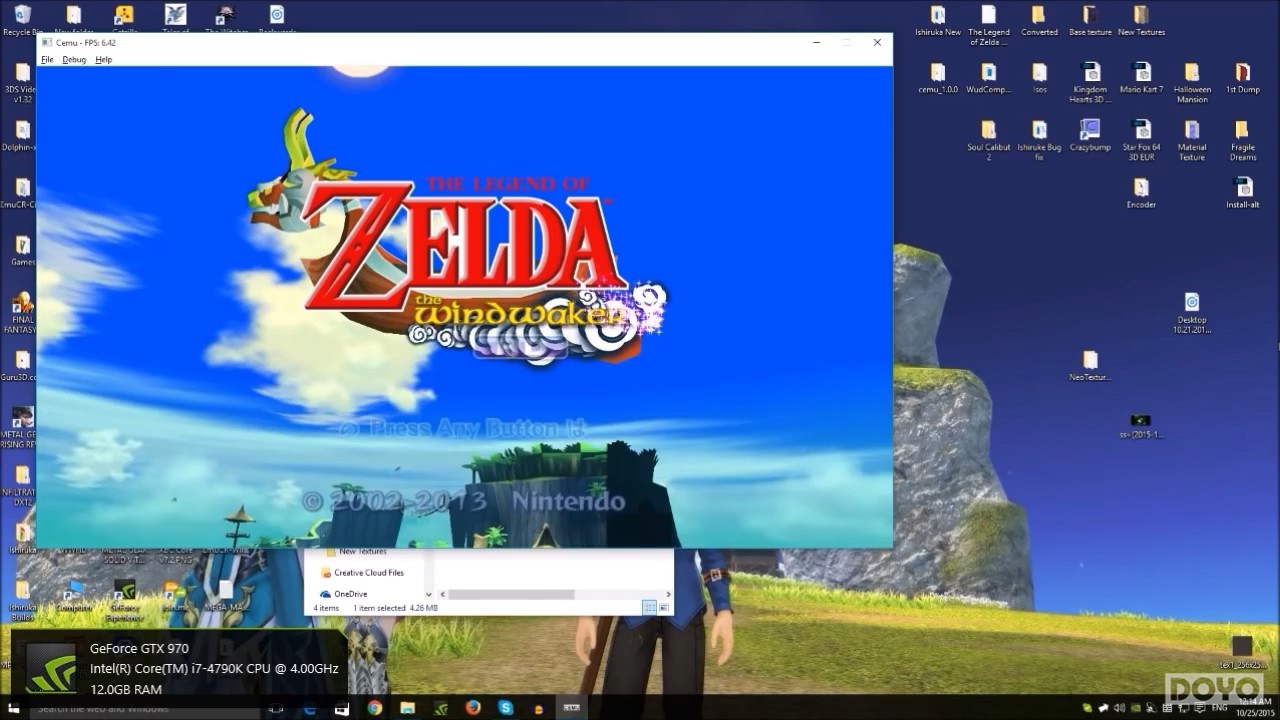Click the Explorer horizontal scrollbar thumb
The height and width of the screenshot is (720, 1280).
(x=511, y=594)
